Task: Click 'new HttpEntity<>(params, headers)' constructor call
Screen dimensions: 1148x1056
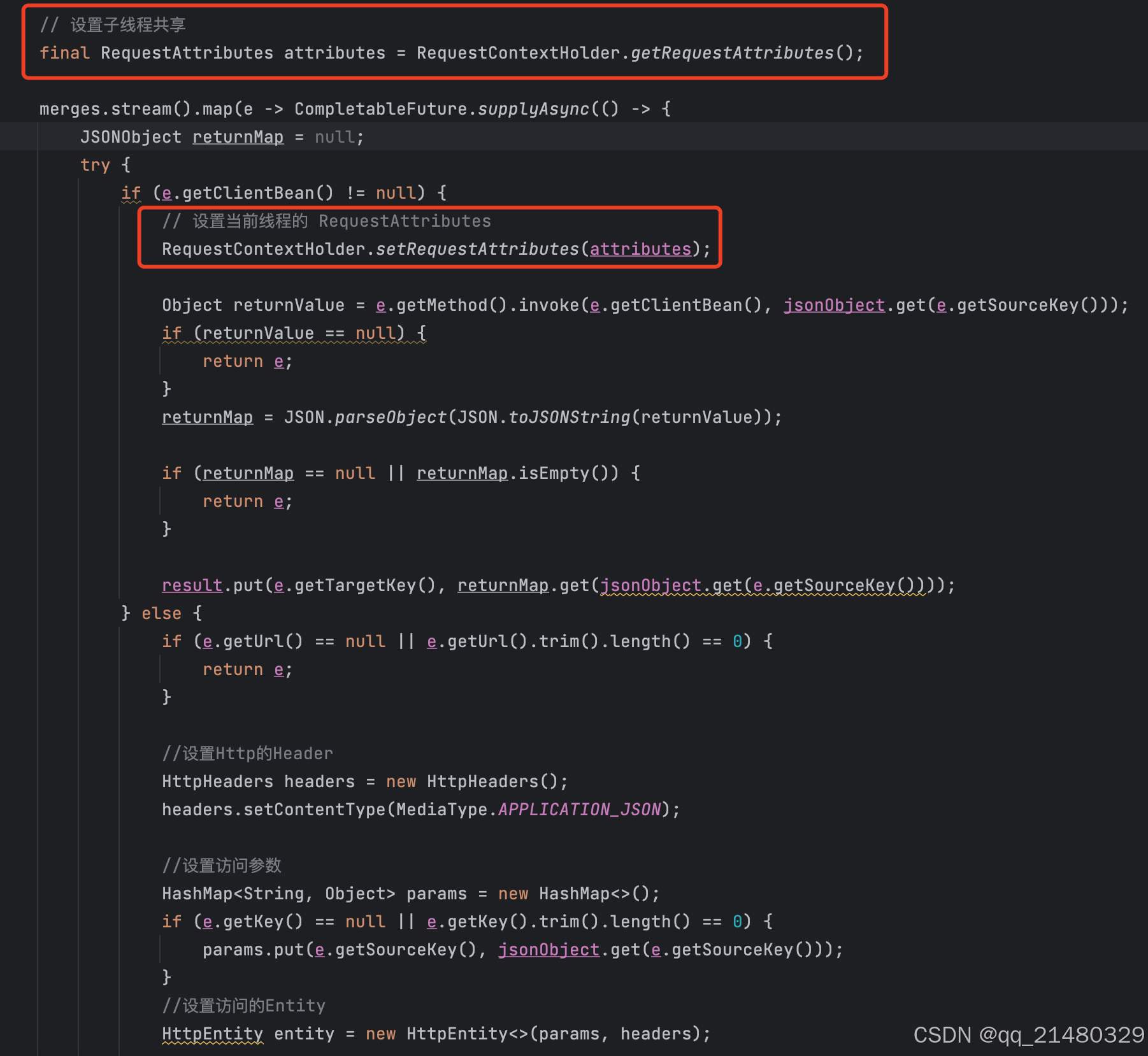Action: point(533,1034)
